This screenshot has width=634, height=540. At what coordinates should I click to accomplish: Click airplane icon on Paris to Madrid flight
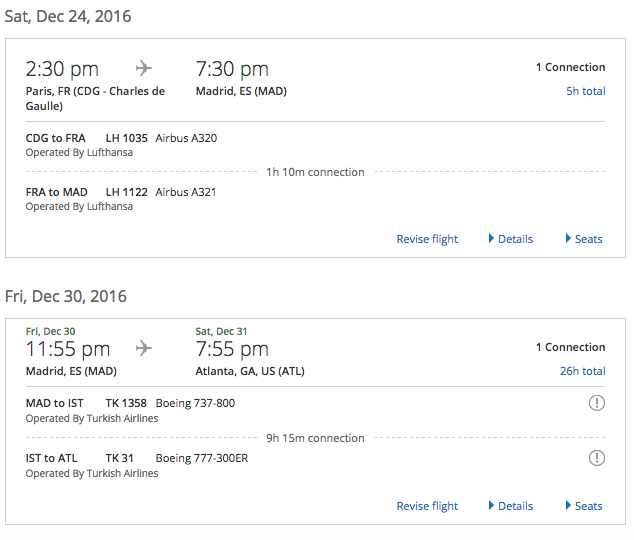[x=144, y=68]
